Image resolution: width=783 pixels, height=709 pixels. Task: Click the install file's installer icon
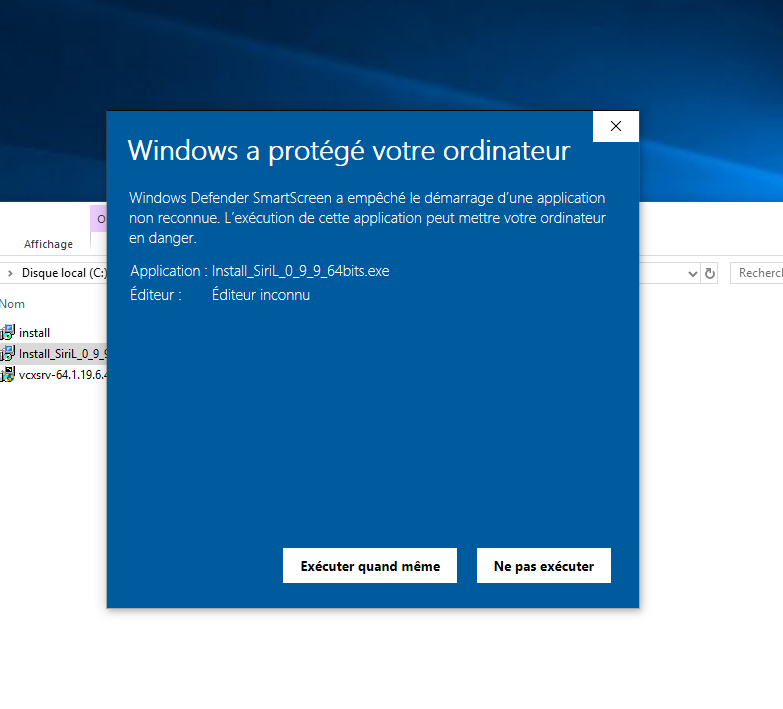coord(7,332)
